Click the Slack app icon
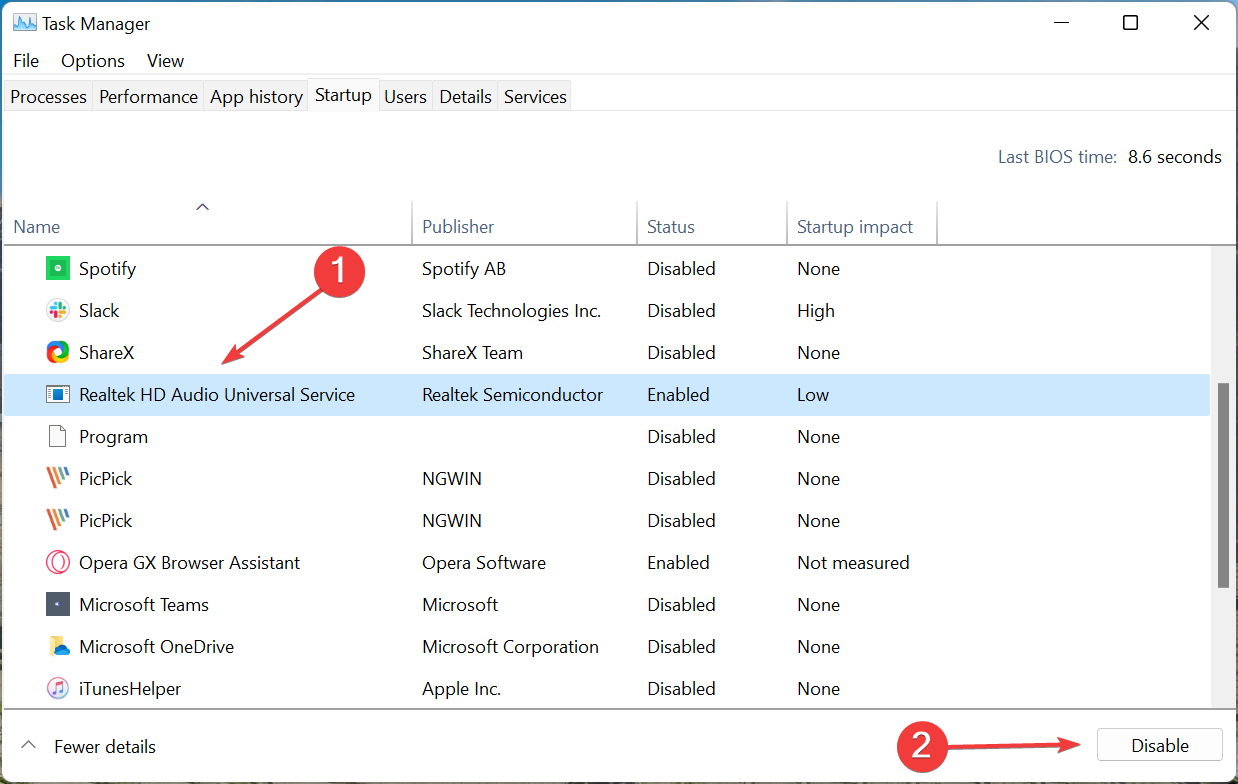The image size is (1238, 784). 58,311
